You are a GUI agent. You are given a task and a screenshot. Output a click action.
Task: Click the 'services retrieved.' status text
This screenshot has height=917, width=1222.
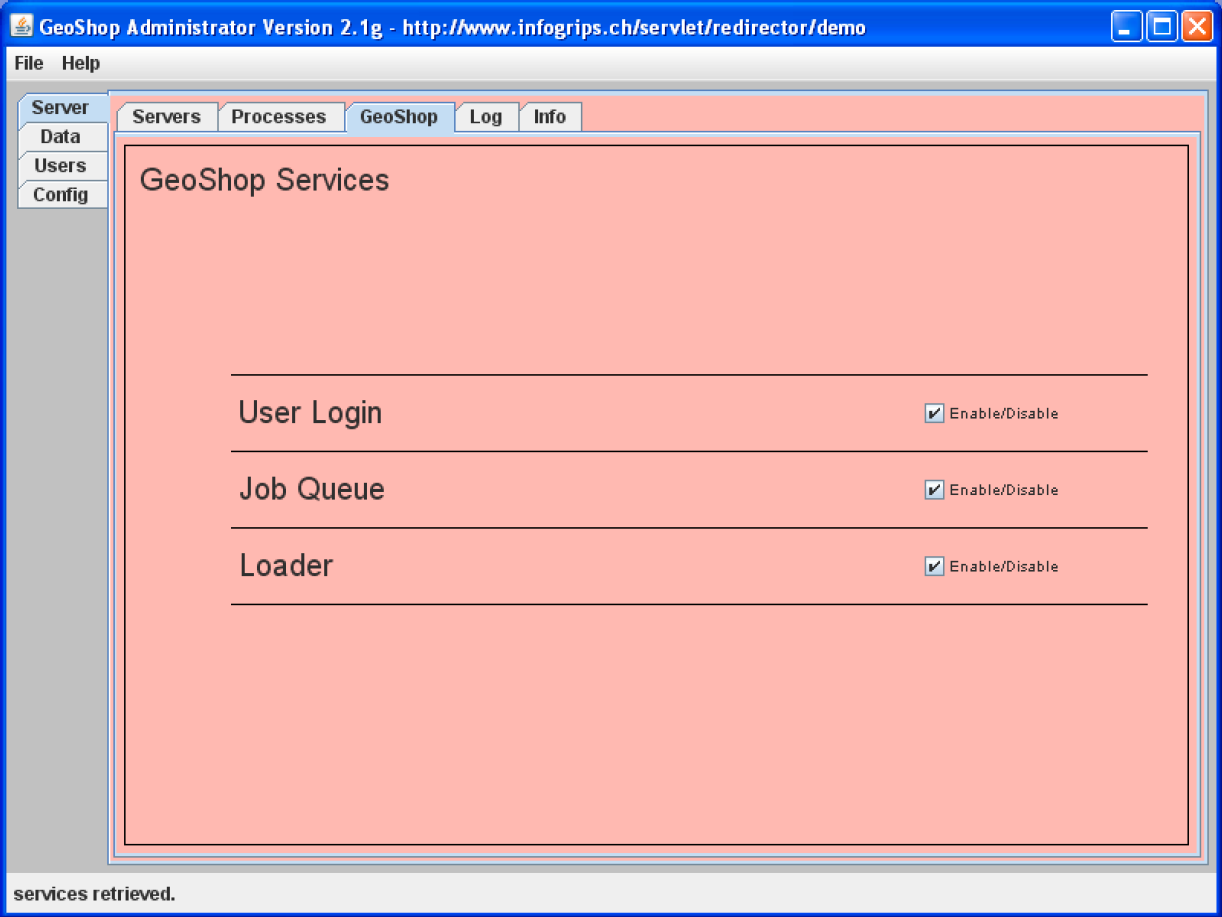(94, 894)
